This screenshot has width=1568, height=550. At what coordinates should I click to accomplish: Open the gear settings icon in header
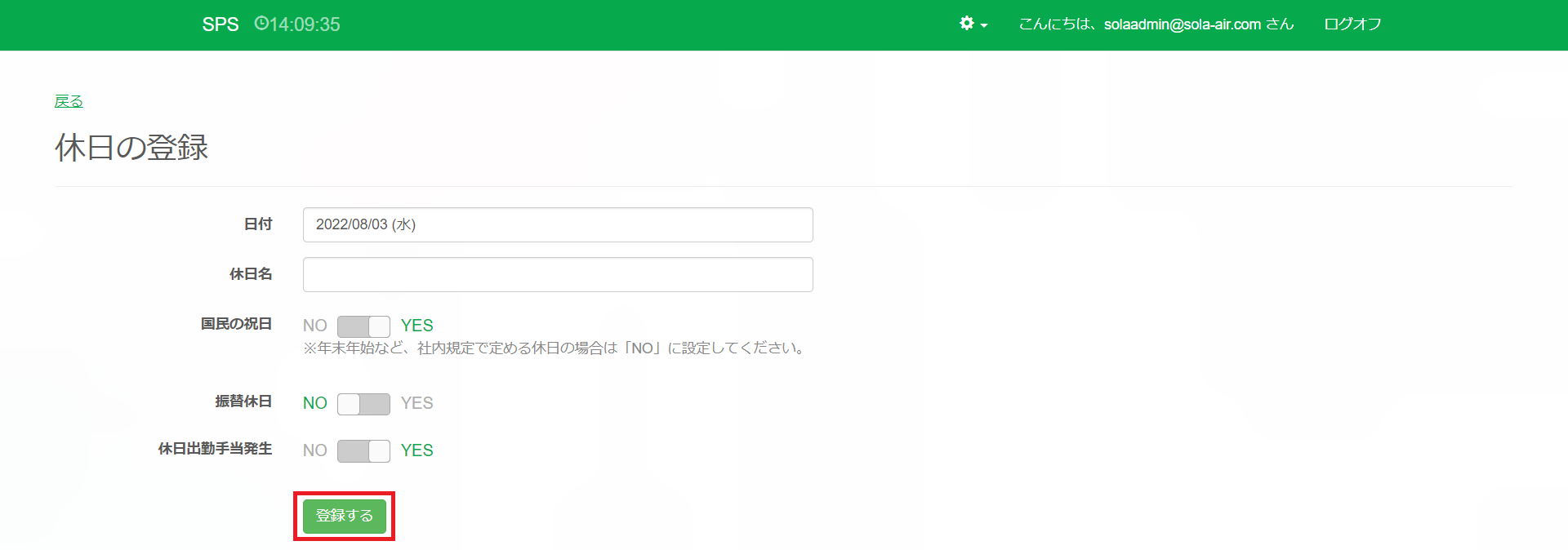(967, 24)
